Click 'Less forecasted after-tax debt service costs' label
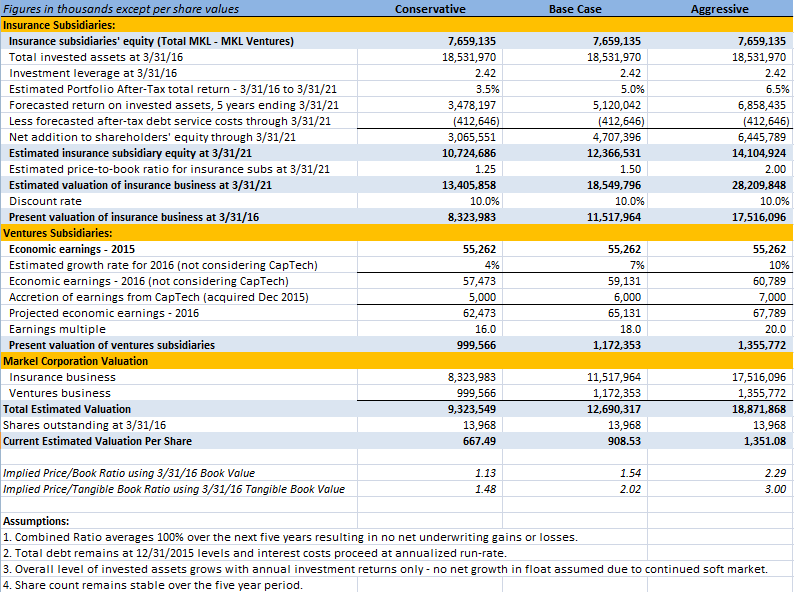This screenshot has height=592, width=794. pos(170,121)
